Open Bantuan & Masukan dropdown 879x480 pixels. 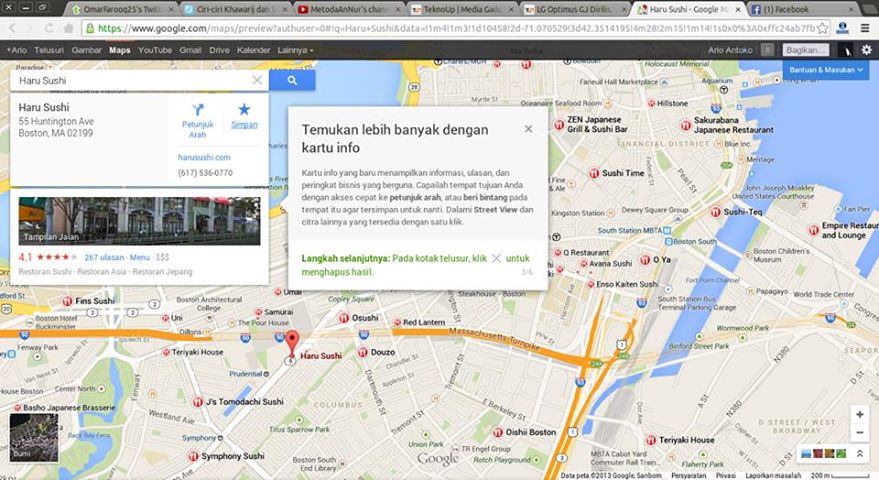click(825, 70)
